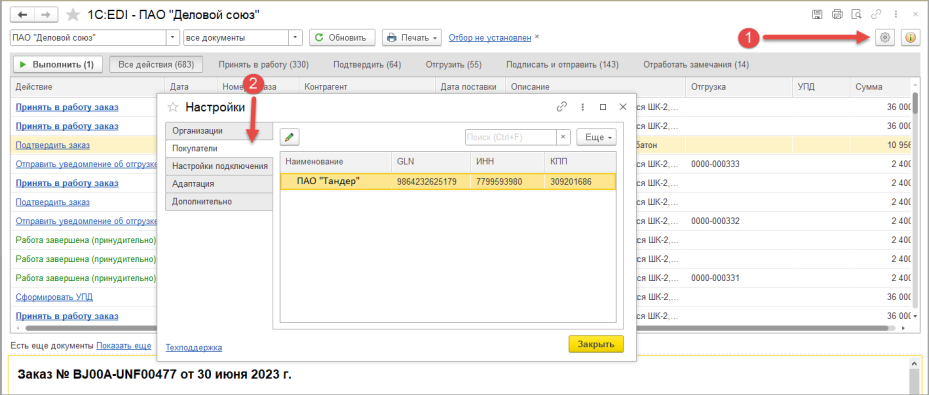Viewport: 929px width, 395px height.
Task: Switch to 'Отработать замечания (14)' tab
Action: click(x=696, y=64)
